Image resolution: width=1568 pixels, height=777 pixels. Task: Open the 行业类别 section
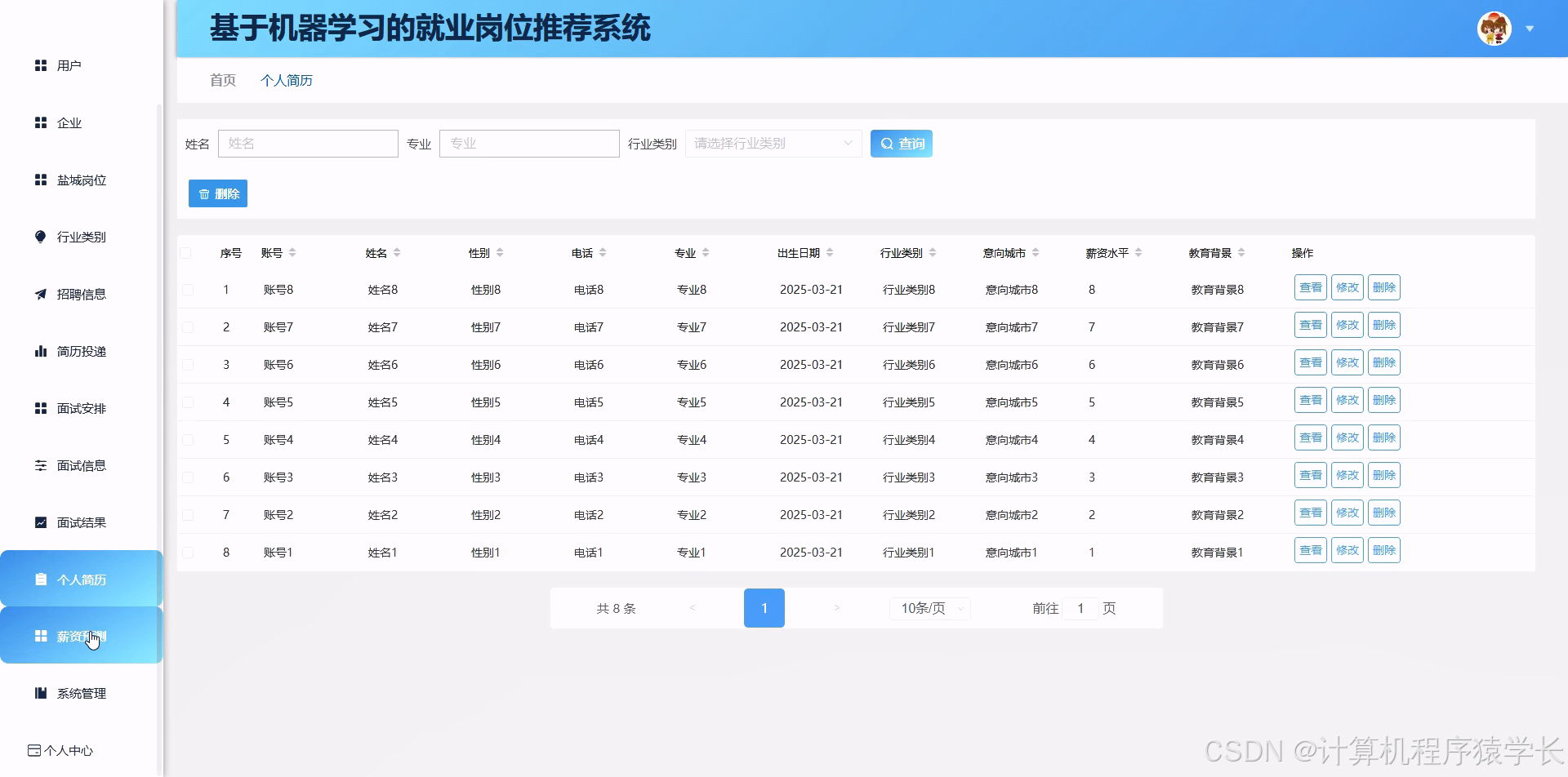point(42,237)
